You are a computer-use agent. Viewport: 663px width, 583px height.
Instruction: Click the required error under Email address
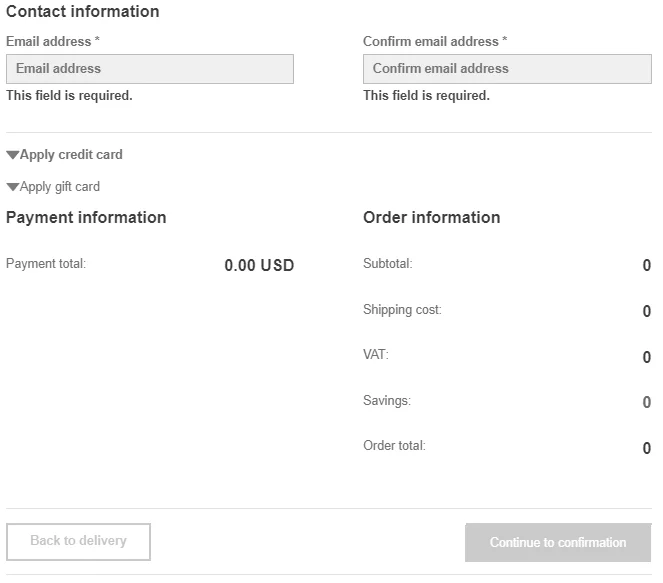tap(69, 96)
